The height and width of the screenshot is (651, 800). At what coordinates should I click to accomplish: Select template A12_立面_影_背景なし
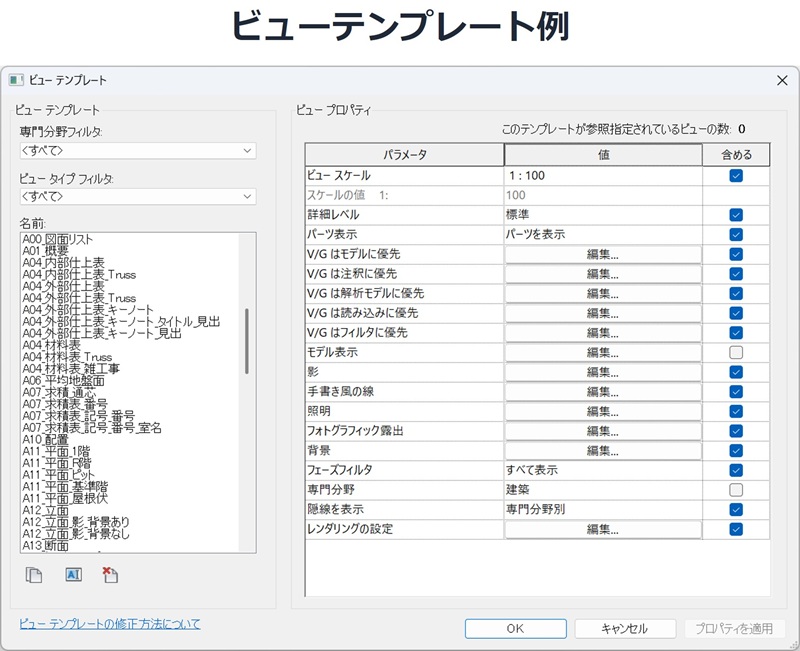tap(76, 534)
